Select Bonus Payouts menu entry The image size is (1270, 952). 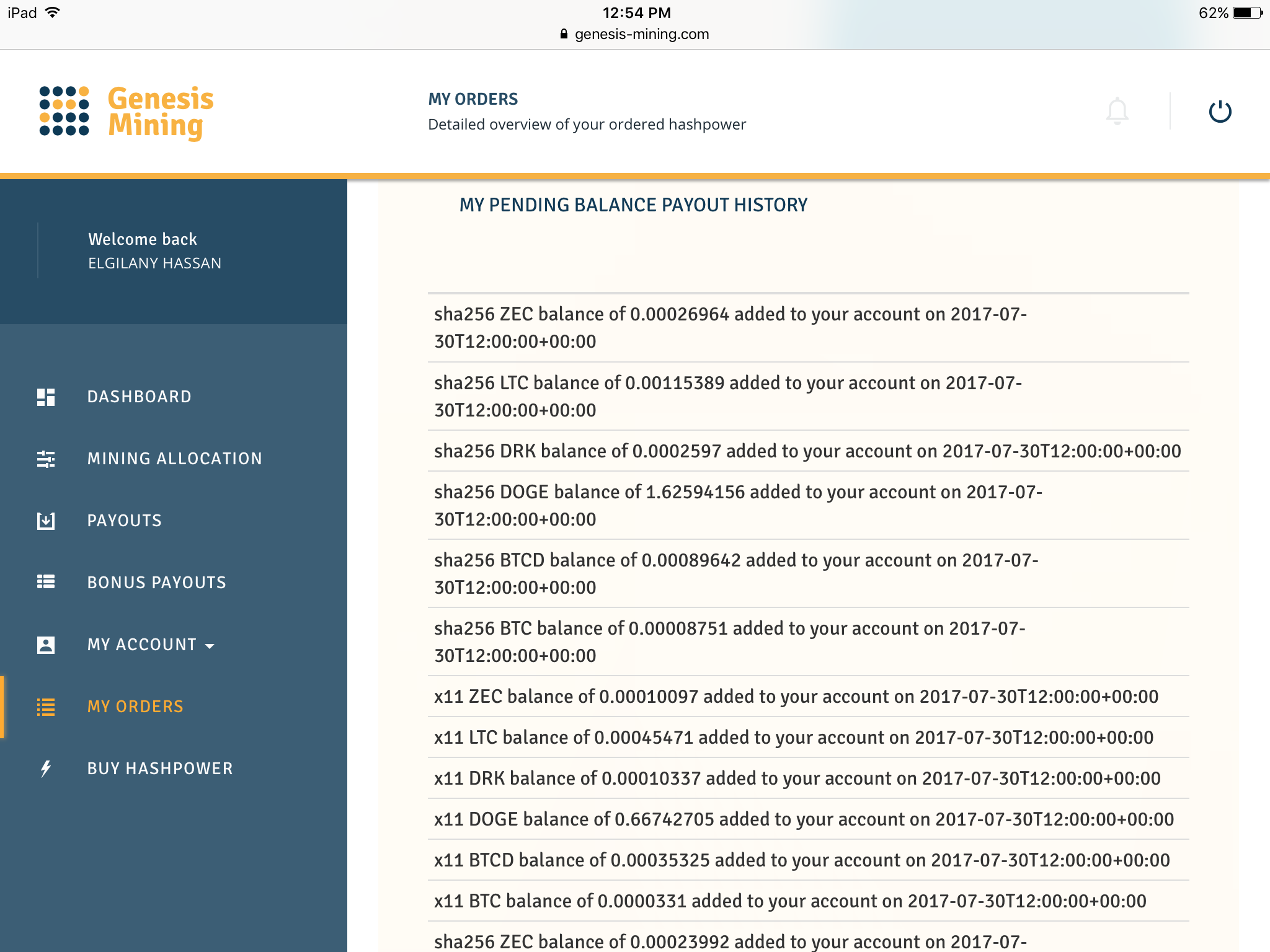pyautogui.click(x=156, y=583)
